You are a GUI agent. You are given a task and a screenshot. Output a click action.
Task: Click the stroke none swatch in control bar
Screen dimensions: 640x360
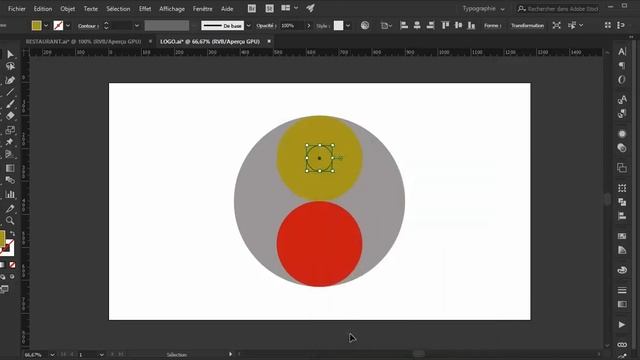pos(59,26)
